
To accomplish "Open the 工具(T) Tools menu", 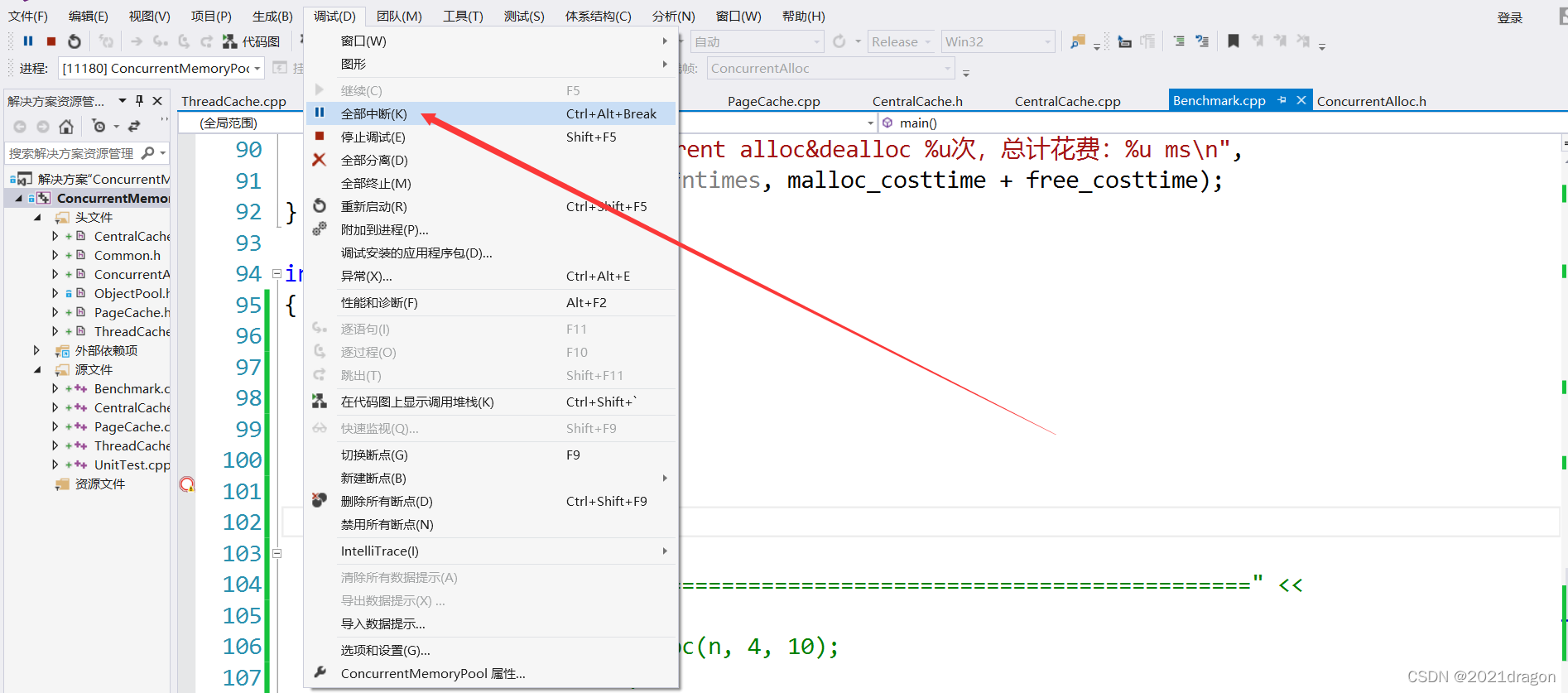I will point(463,16).
